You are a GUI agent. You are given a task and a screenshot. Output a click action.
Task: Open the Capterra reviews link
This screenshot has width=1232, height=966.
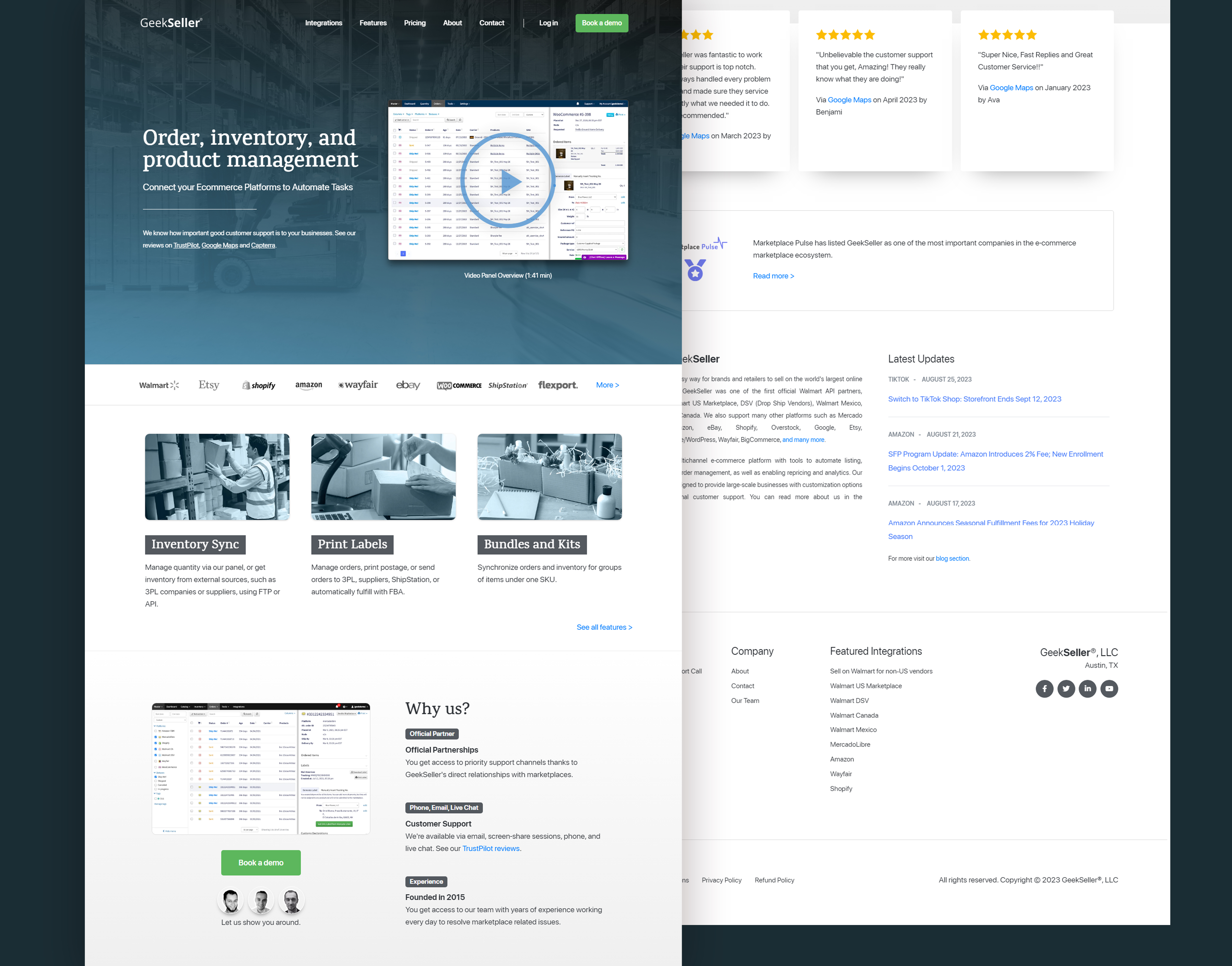(x=263, y=245)
